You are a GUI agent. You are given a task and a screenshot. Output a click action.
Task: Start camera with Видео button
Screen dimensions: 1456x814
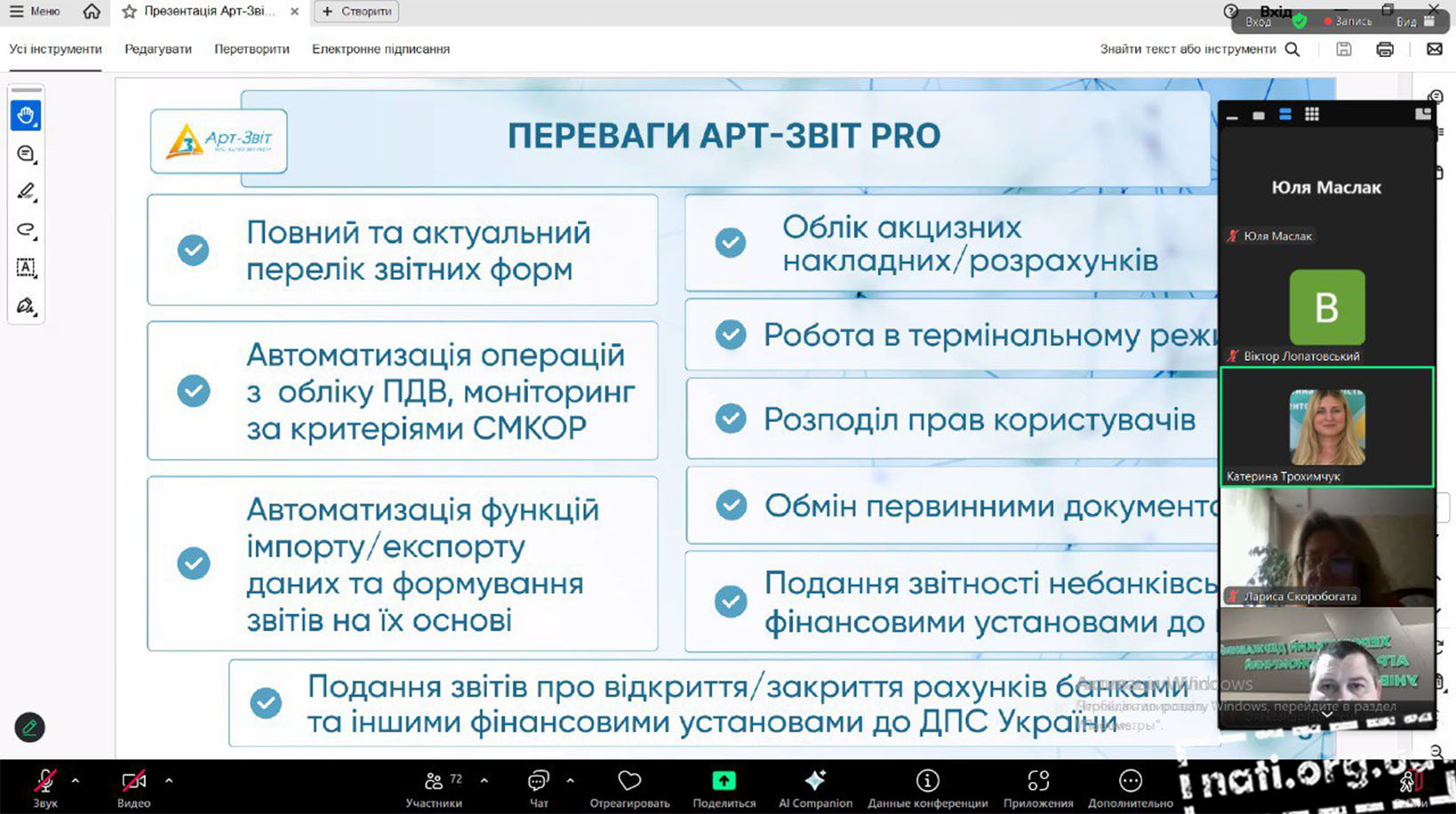pos(134,786)
